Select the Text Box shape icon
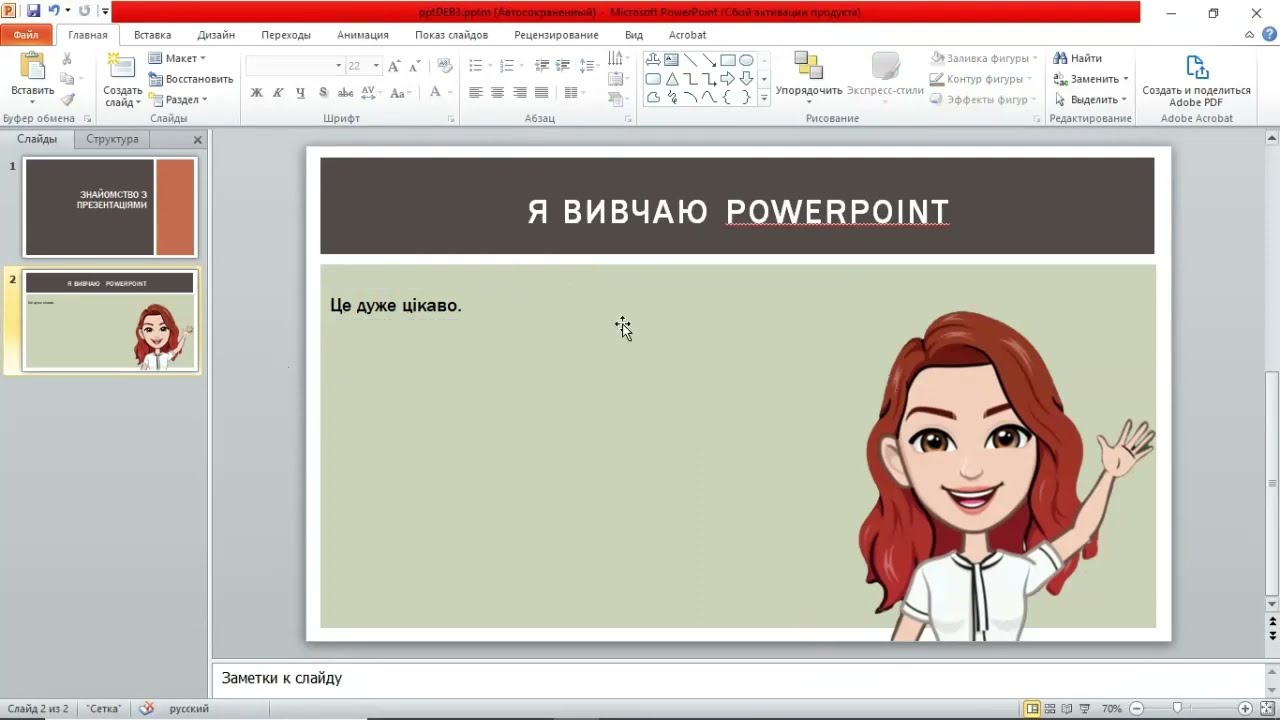The height and width of the screenshot is (720, 1280). [671, 60]
